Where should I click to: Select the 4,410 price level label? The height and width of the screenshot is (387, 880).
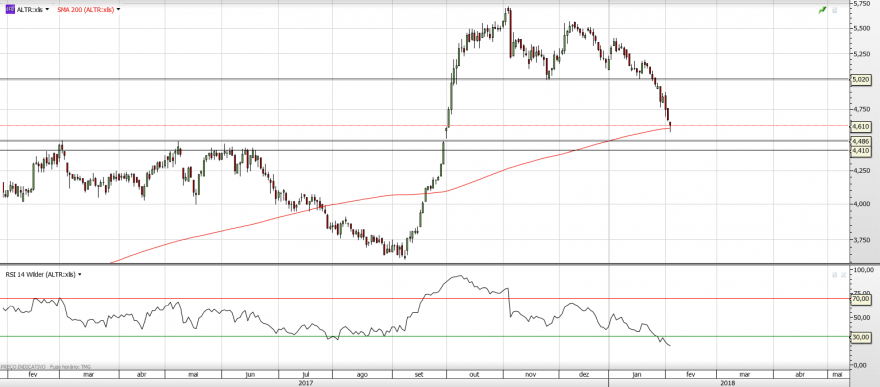(861, 151)
